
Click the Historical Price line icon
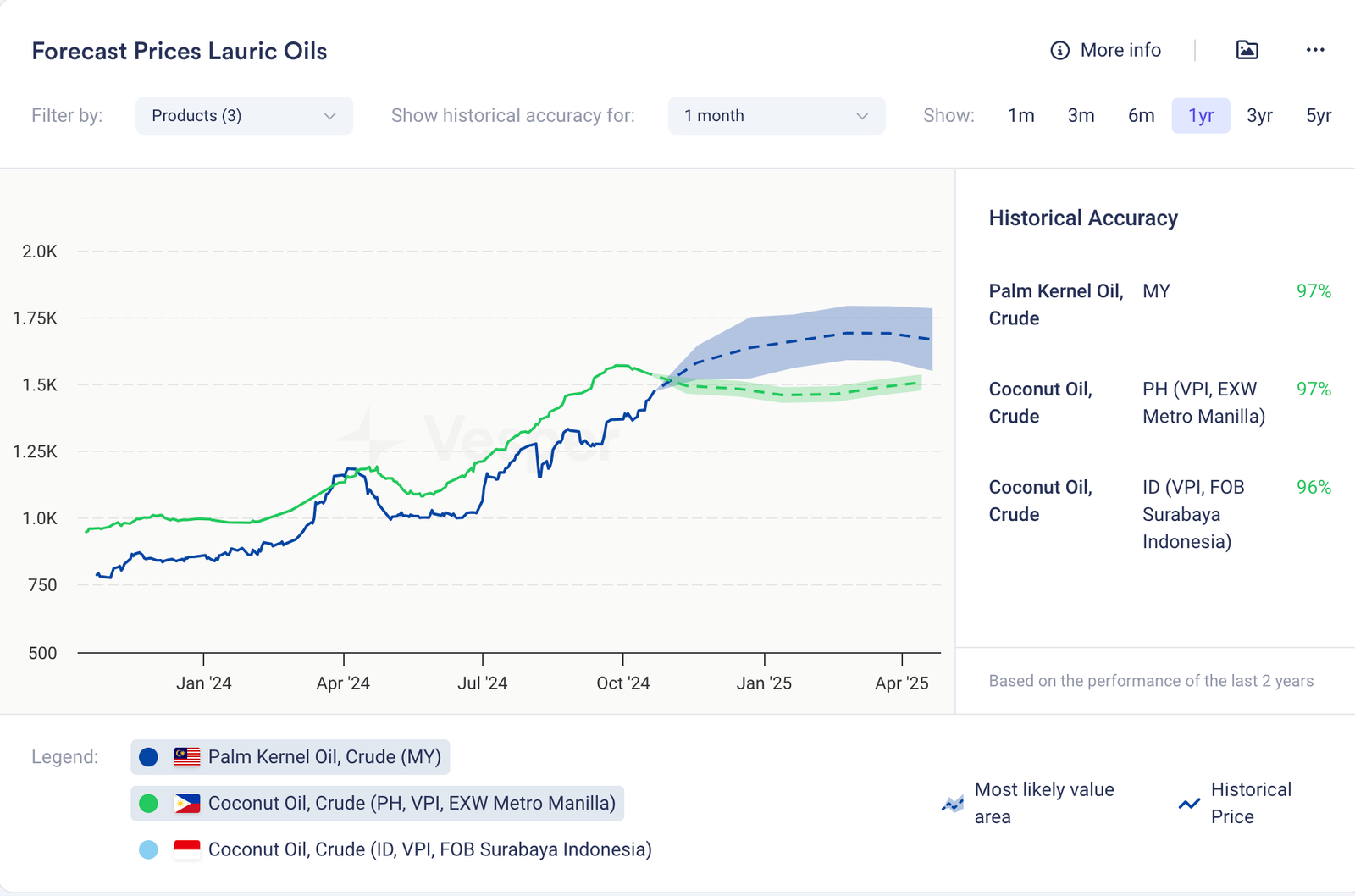1189,804
